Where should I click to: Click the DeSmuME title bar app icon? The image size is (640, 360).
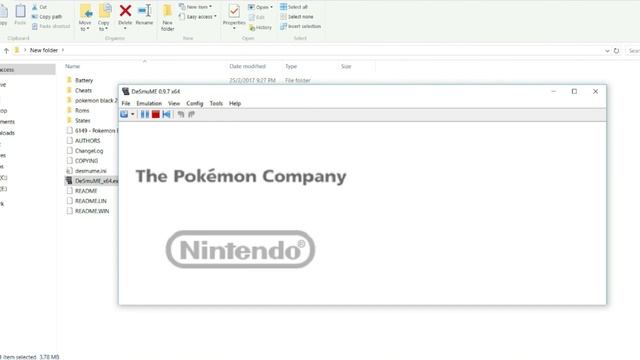[125, 91]
